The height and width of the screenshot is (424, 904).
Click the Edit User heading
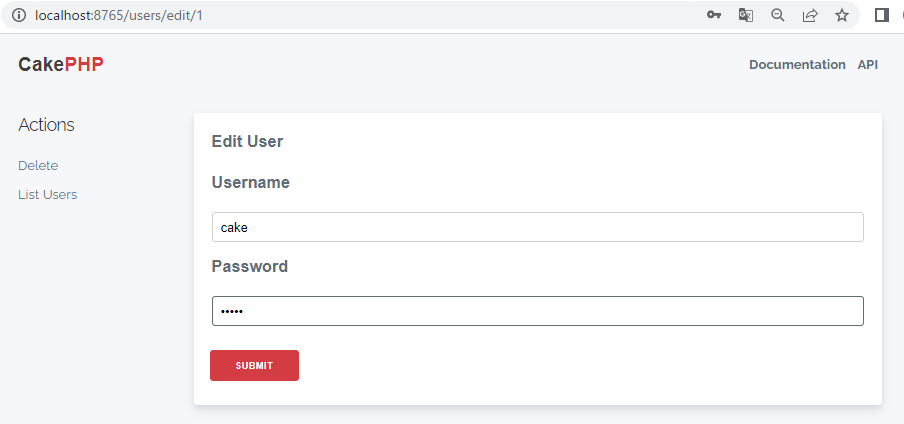point(247,141)
